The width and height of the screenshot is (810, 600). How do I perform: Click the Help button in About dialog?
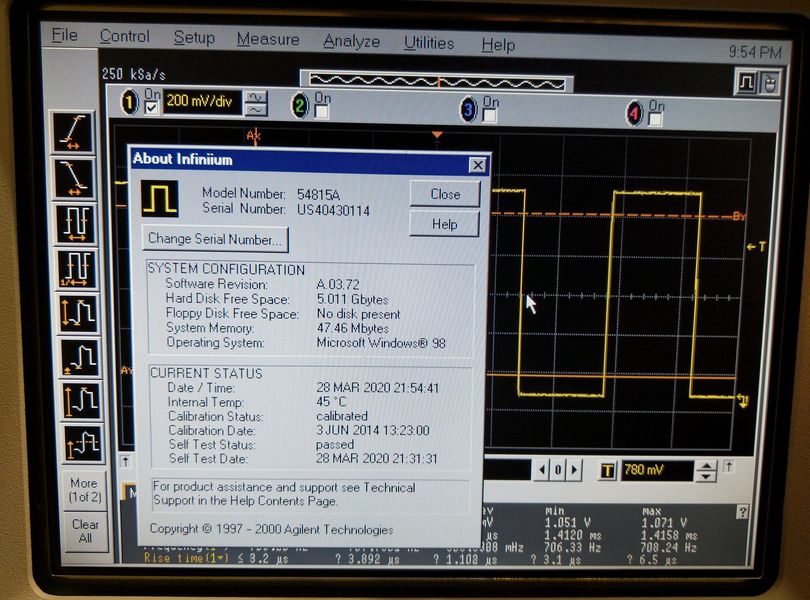click(x=444, y=224)
